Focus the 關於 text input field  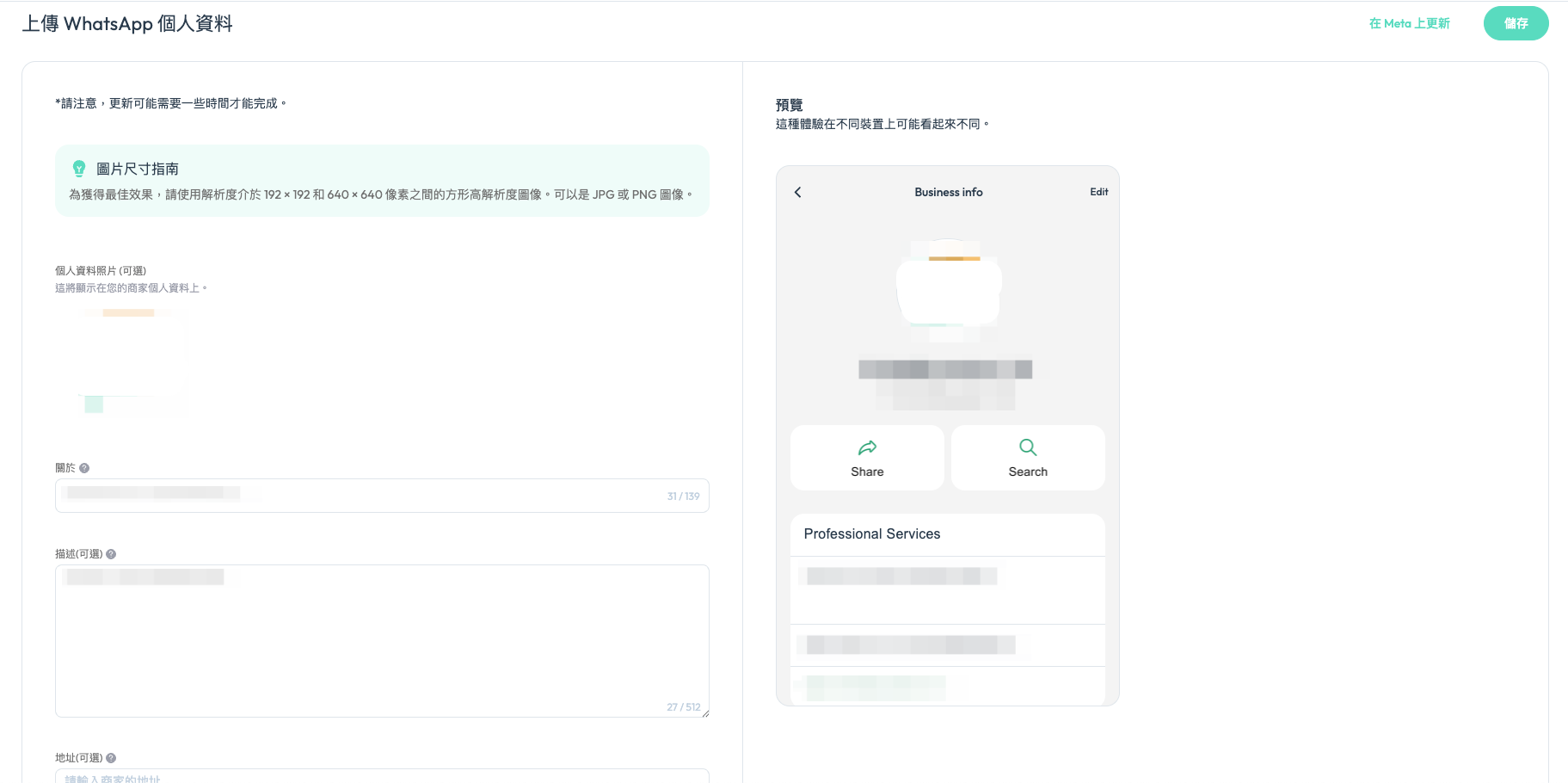point(382,496)
